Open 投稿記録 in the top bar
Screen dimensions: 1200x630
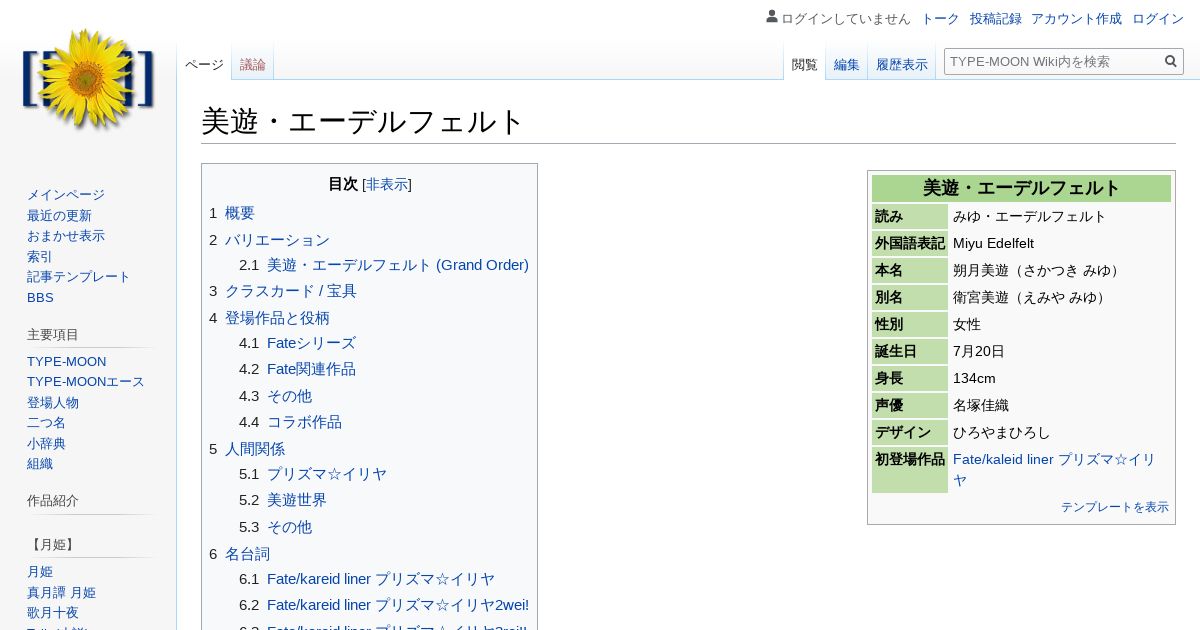(x=995, y=18)
